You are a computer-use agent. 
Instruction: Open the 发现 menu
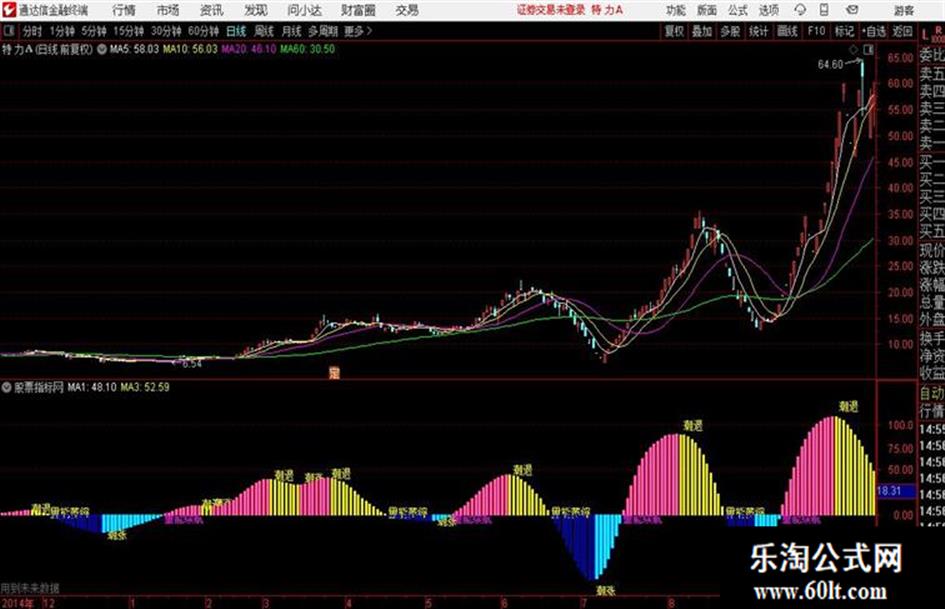pyautogui.click(x=256, y=10)
